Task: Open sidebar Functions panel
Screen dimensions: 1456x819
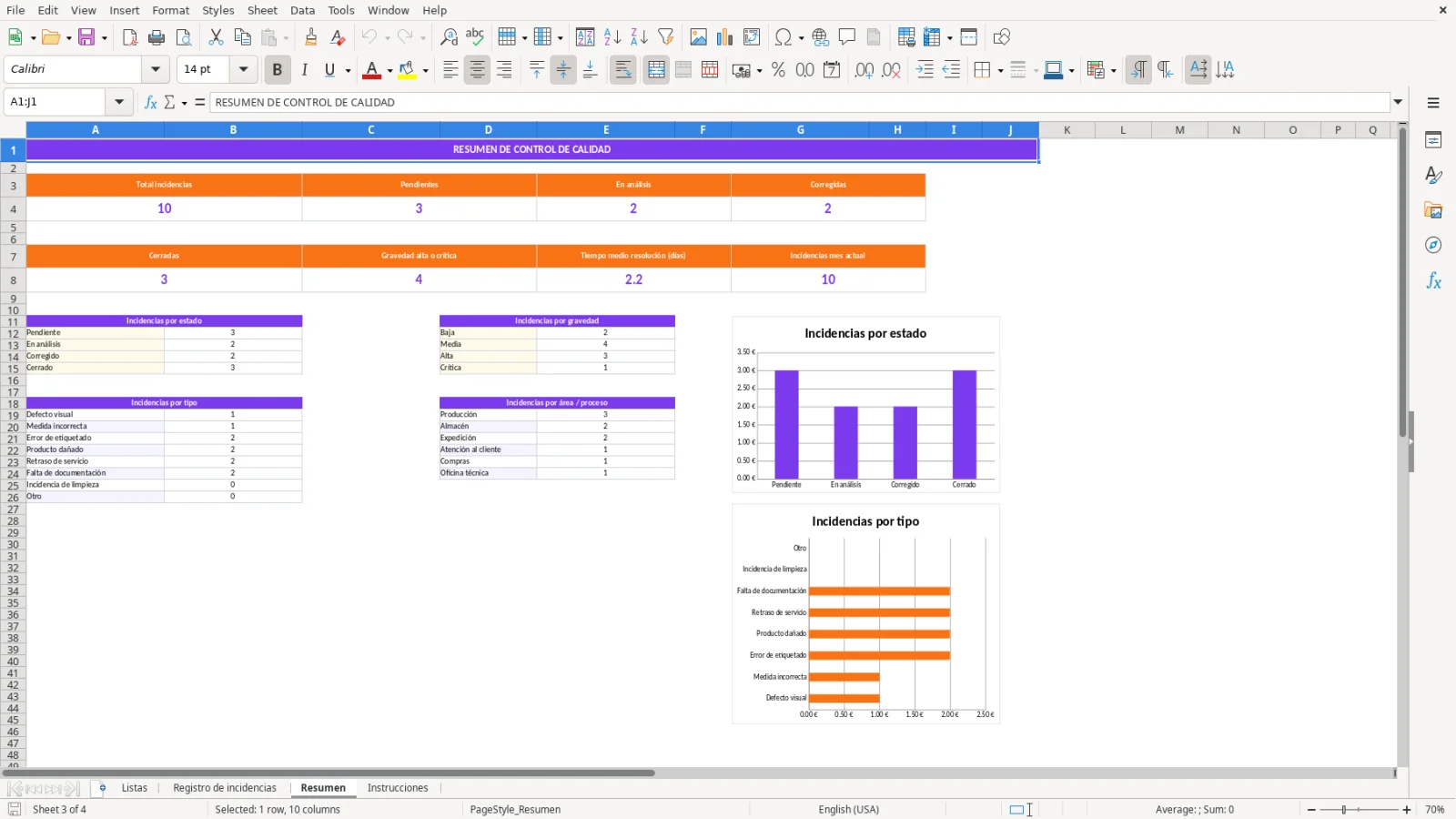Action: [1433, 281]
